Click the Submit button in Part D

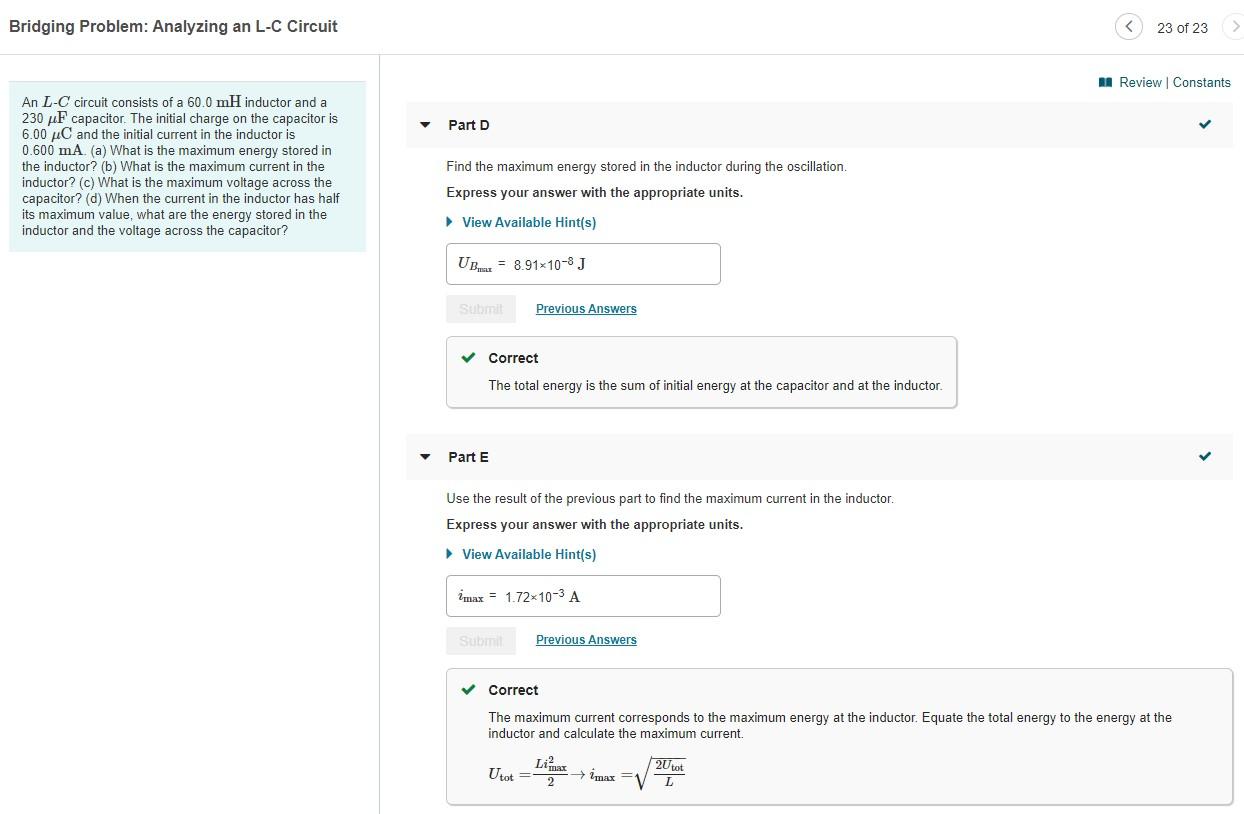pos(481,308)
